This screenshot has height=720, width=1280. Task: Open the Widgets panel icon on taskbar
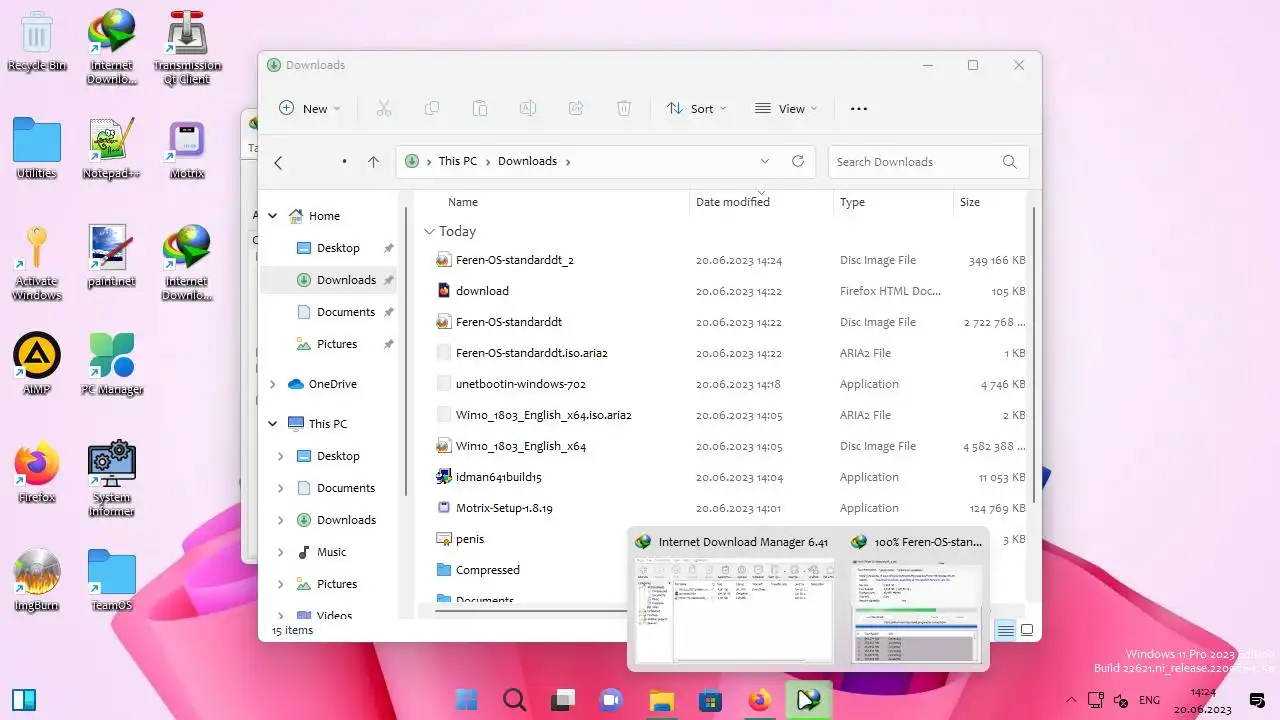tap(24, 700)
